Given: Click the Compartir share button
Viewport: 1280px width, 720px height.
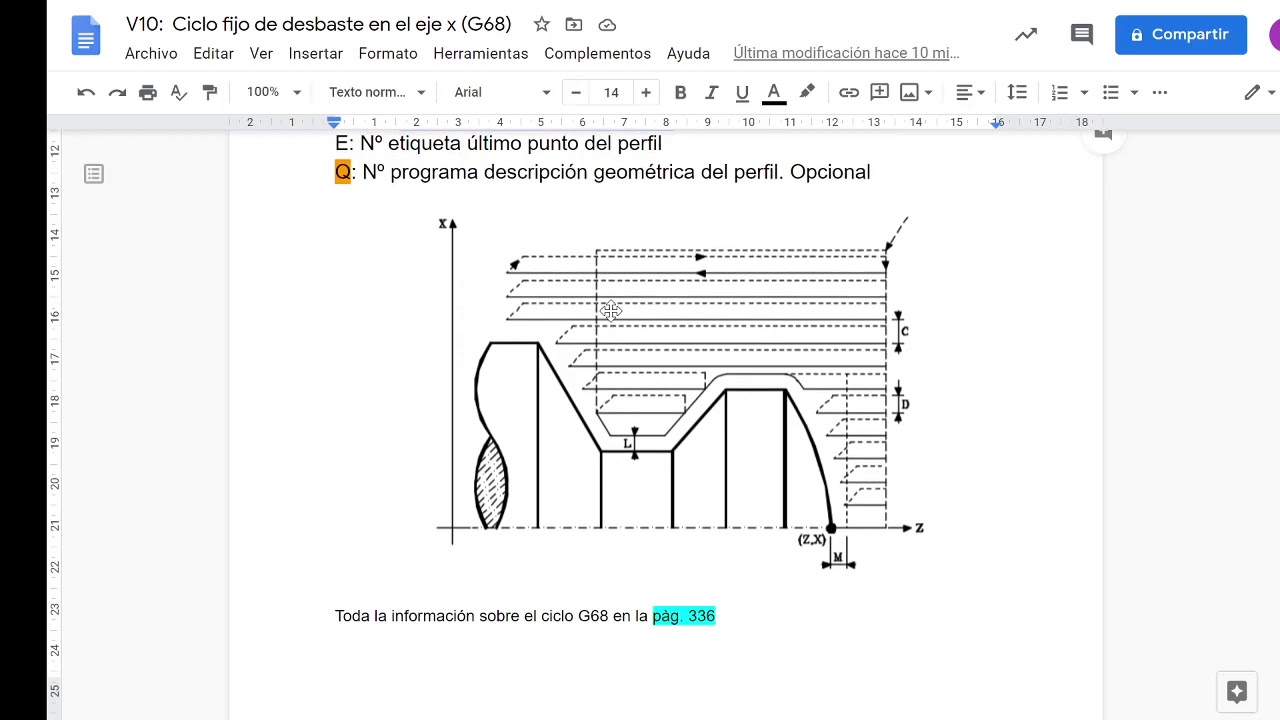Looking at the screenshot, I should coord(1181,35).
